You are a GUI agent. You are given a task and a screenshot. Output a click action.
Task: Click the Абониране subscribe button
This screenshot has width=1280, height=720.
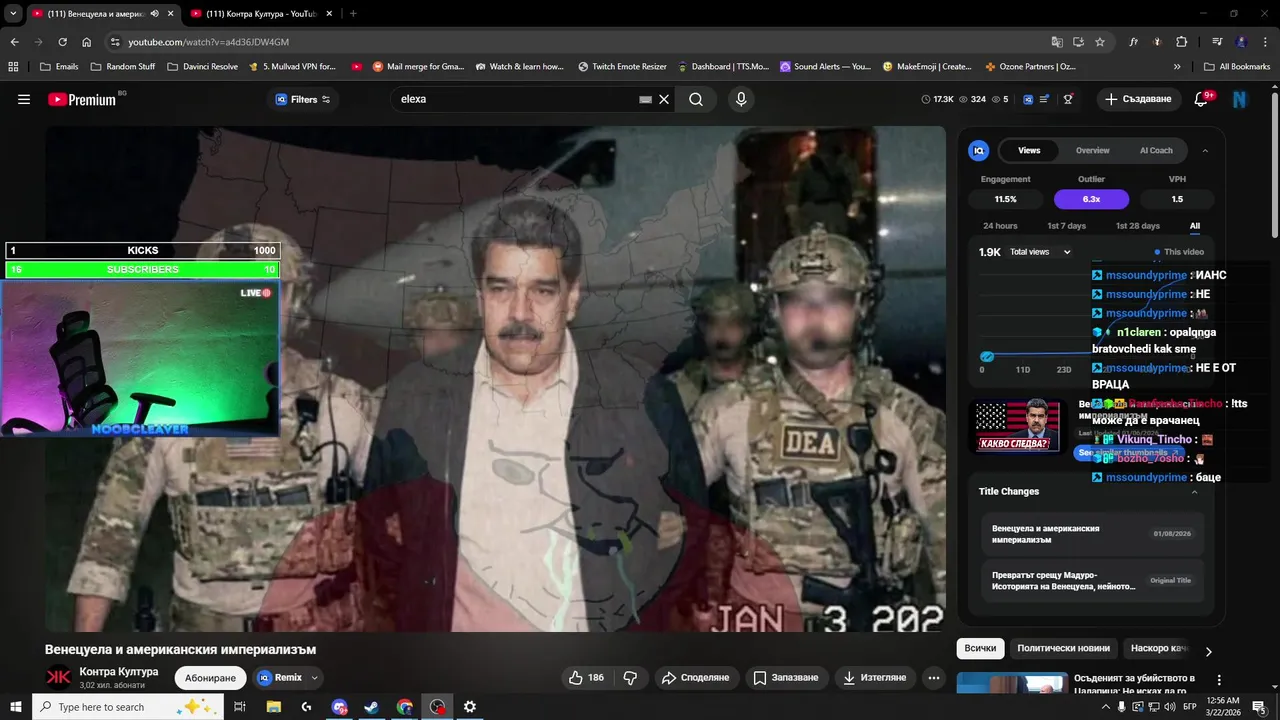(x=211, y=677)
